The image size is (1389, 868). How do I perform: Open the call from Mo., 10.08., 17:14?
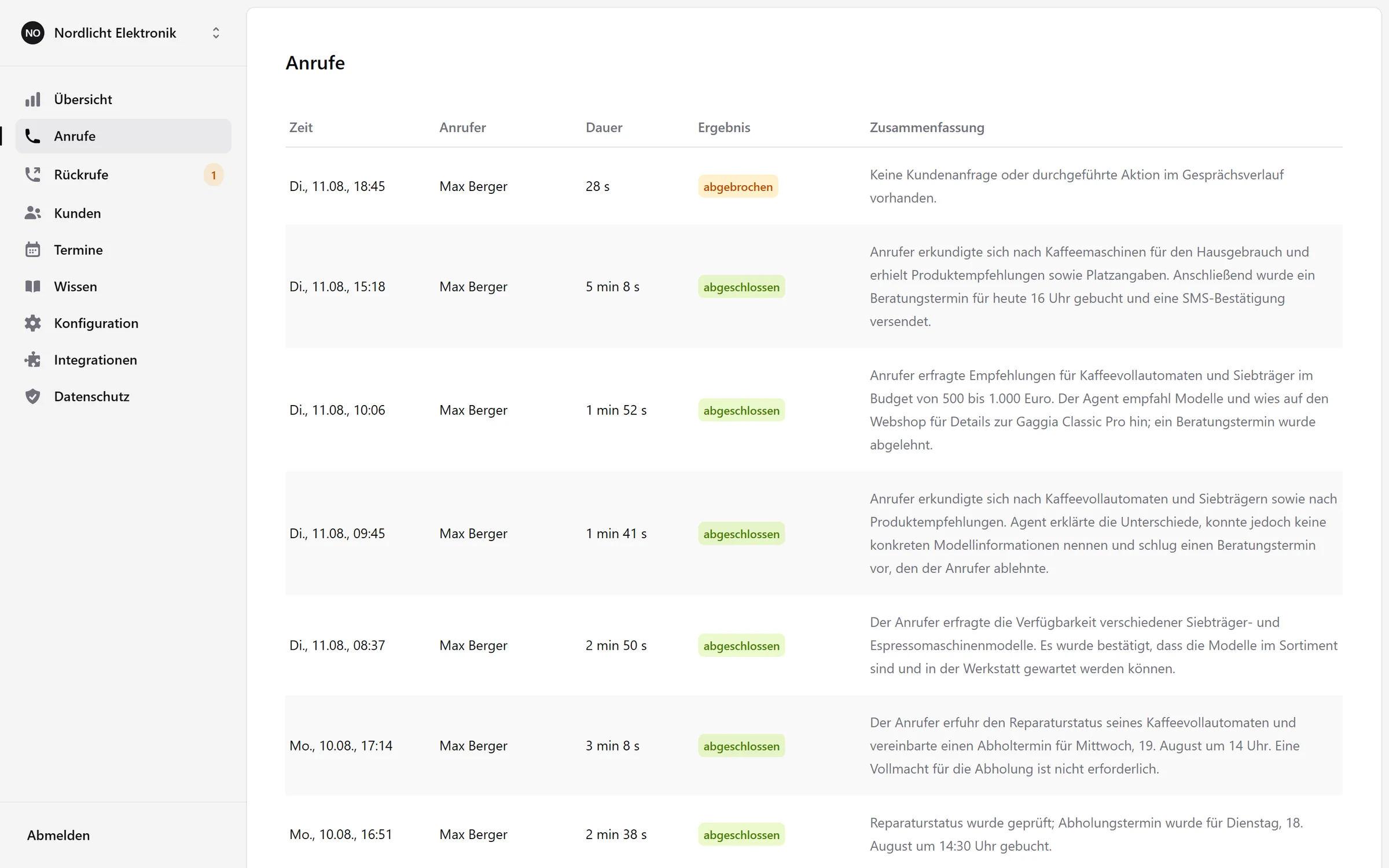coord(814,745)
